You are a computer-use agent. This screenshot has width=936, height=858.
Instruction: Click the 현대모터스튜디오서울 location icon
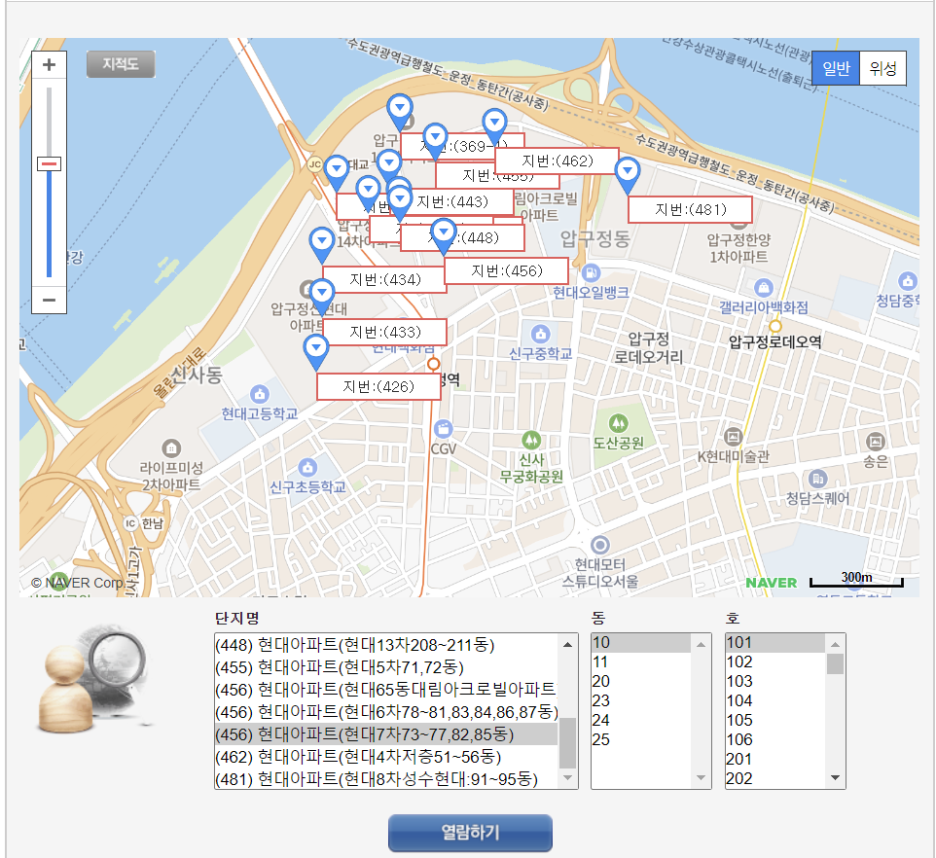(x=600, y=545)
